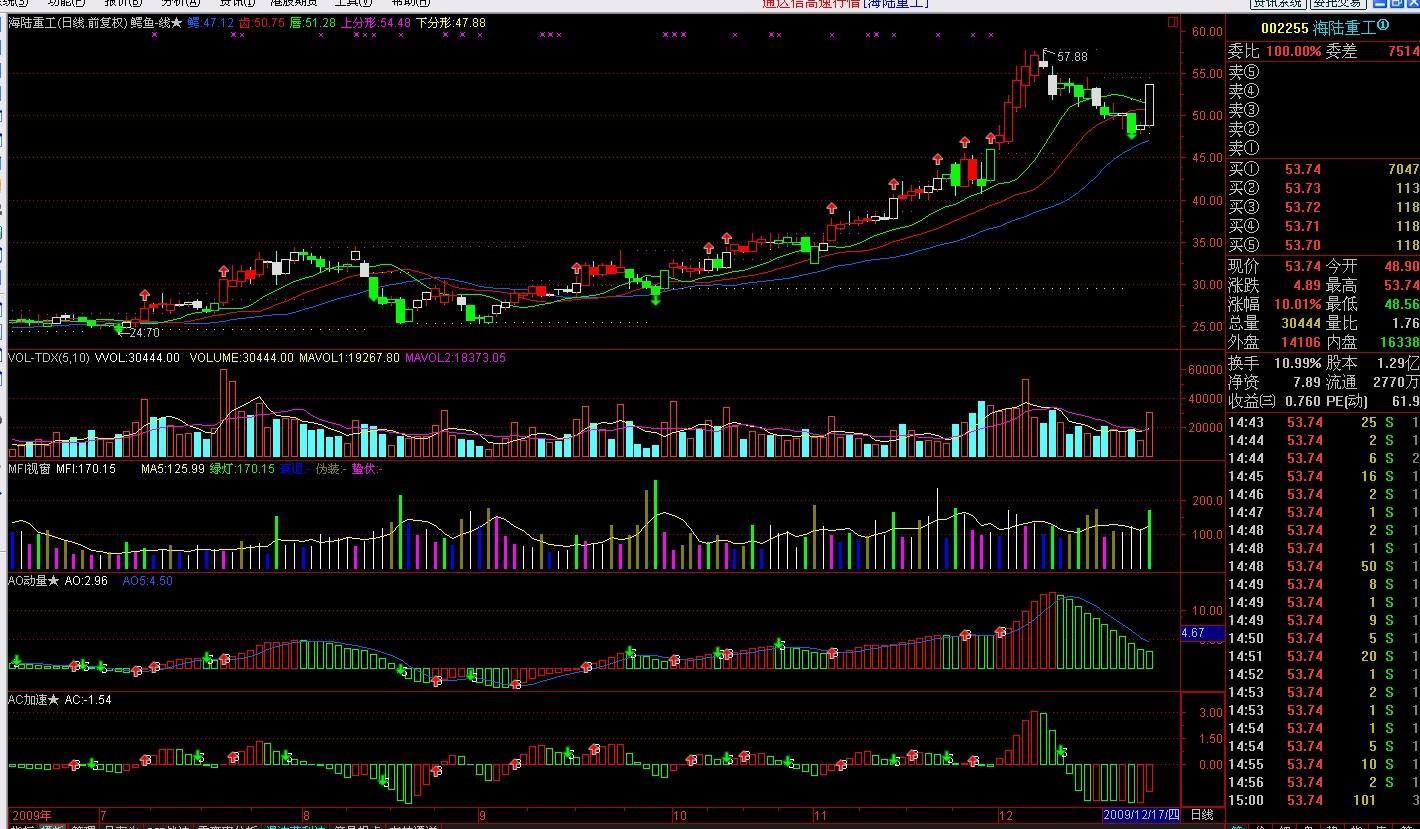Click the 上分形:54.48 indicator value

(375, 22)
